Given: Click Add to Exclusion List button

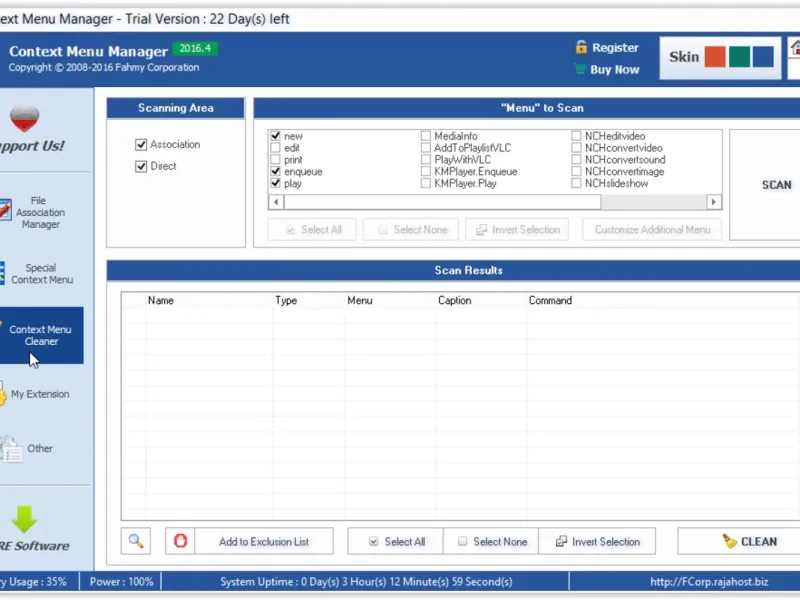Looking at the screenshot, I should pos(264,541).
